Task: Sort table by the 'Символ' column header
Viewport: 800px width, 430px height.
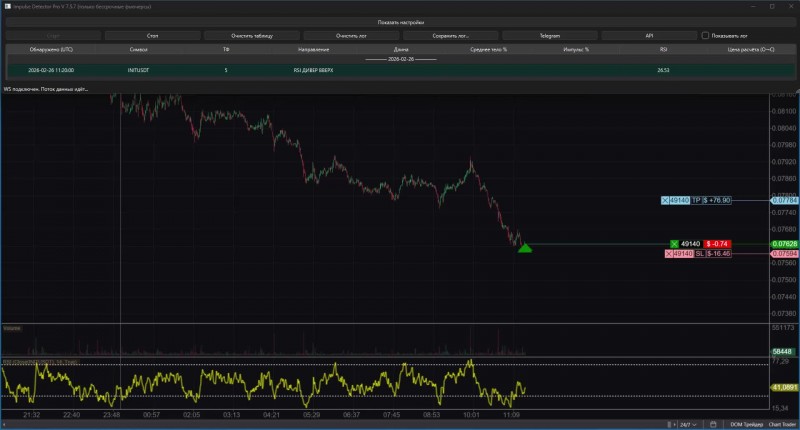Action: 137,48
